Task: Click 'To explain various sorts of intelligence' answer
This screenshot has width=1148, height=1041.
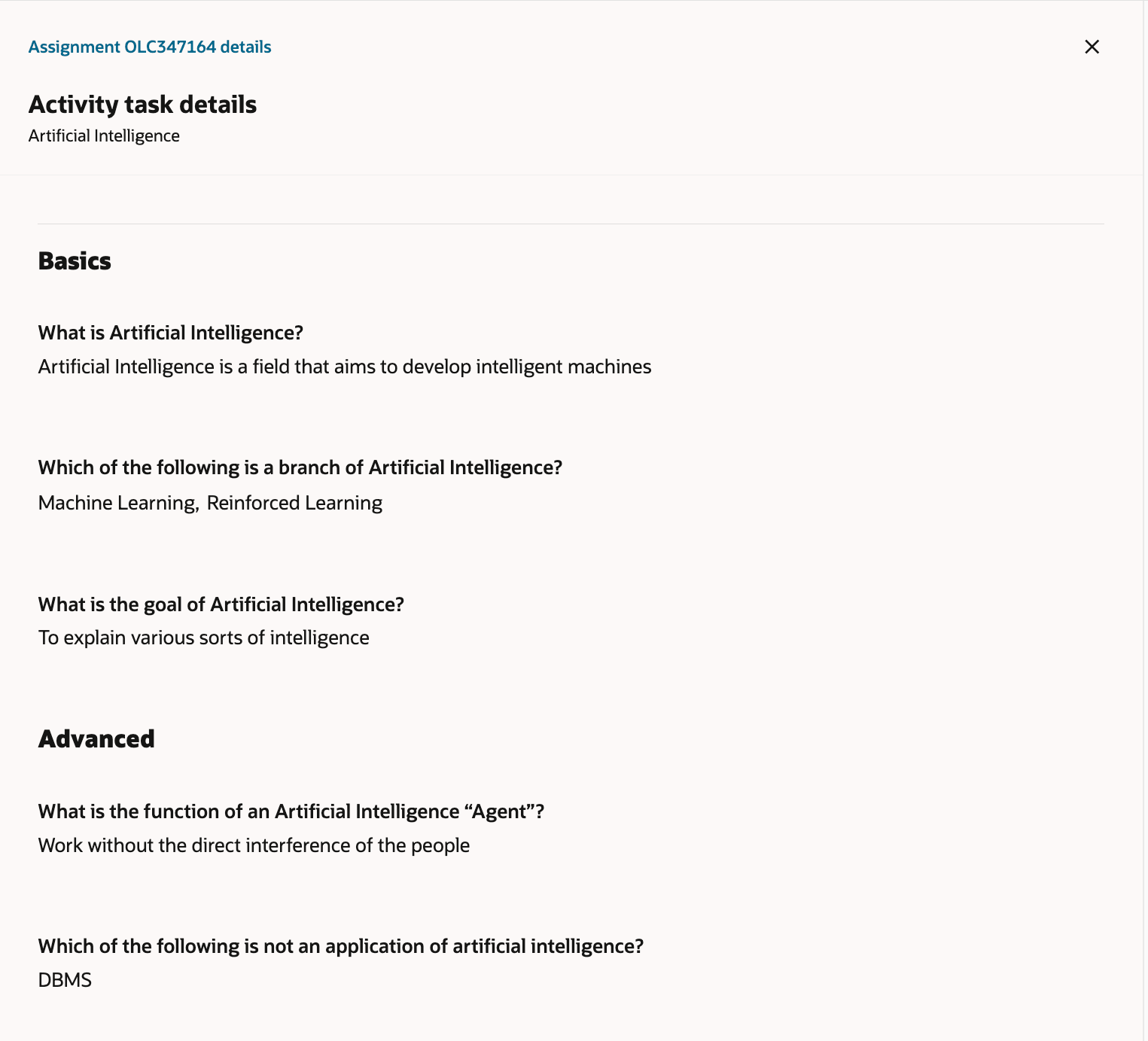Action: tap(204, 638)
